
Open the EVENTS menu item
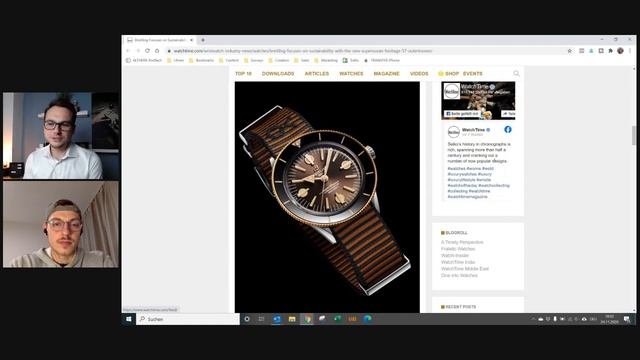tap(473, 73)
